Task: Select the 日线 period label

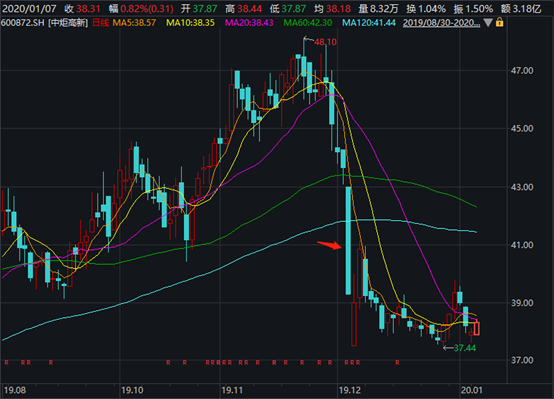Action: pyautogui.click(x=100, y=23)
